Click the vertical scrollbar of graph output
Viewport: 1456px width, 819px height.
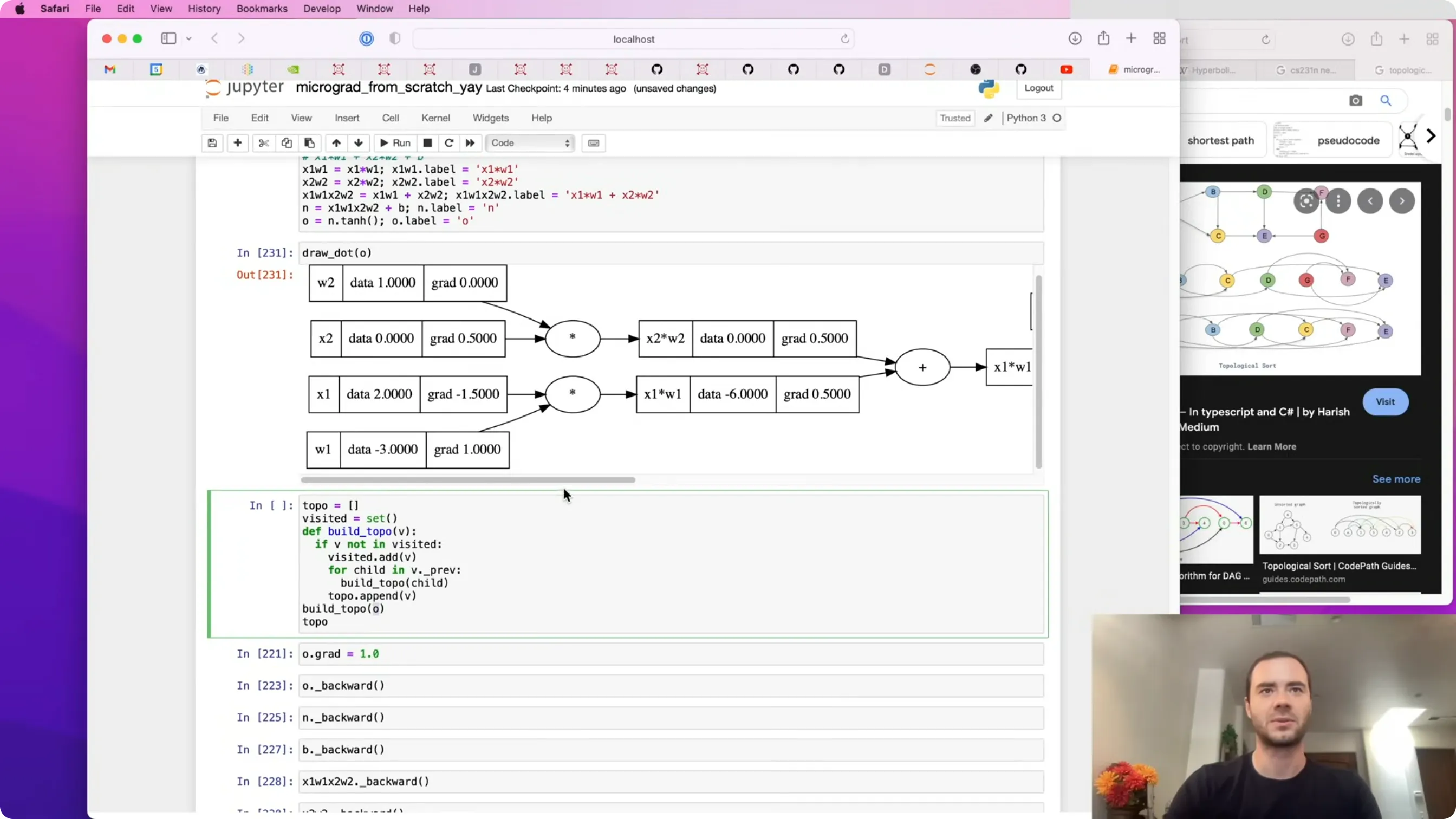(1038, 372)
